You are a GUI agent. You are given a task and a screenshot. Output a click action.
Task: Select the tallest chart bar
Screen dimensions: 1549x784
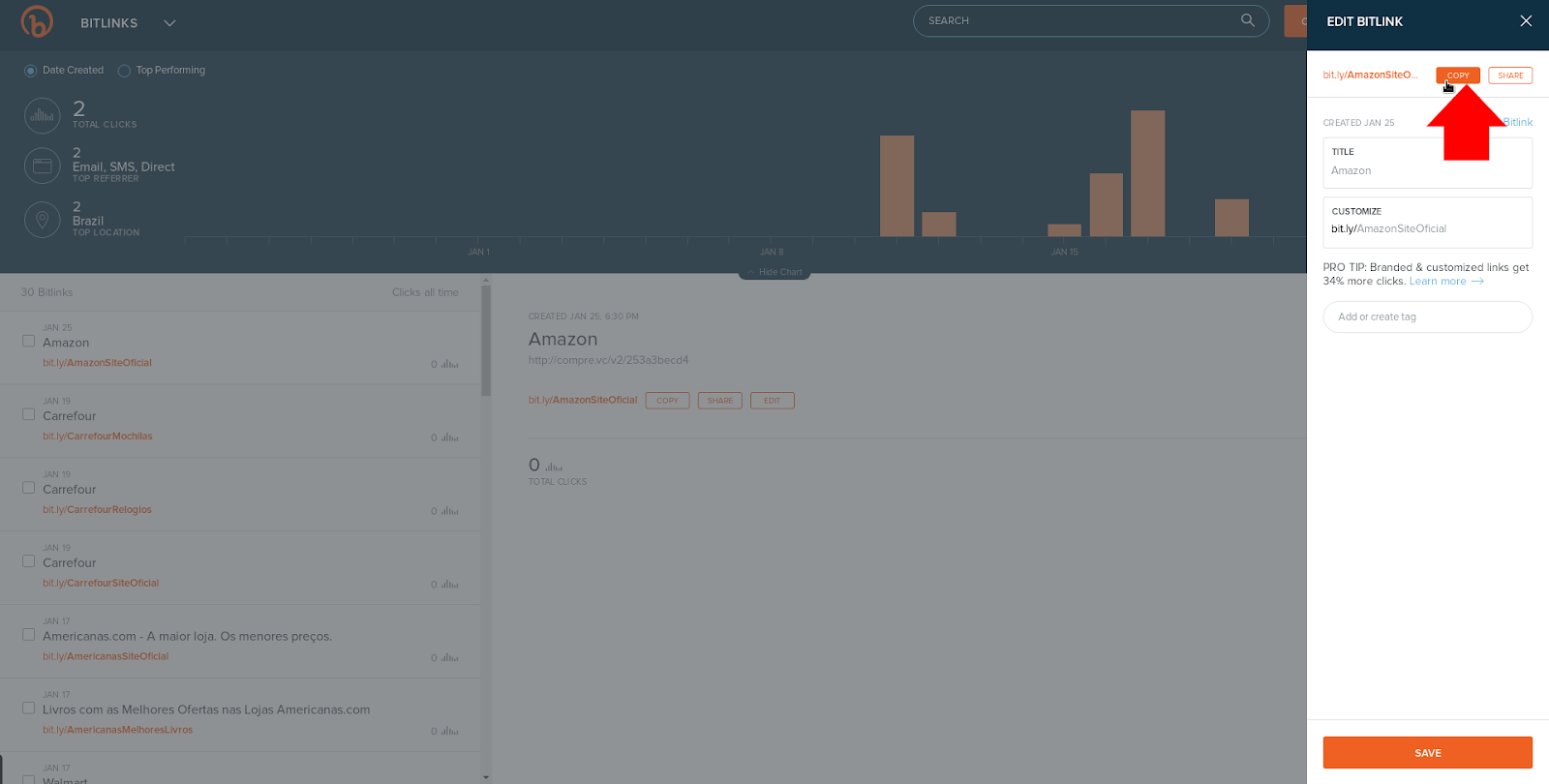click(x=1147, y=173)
